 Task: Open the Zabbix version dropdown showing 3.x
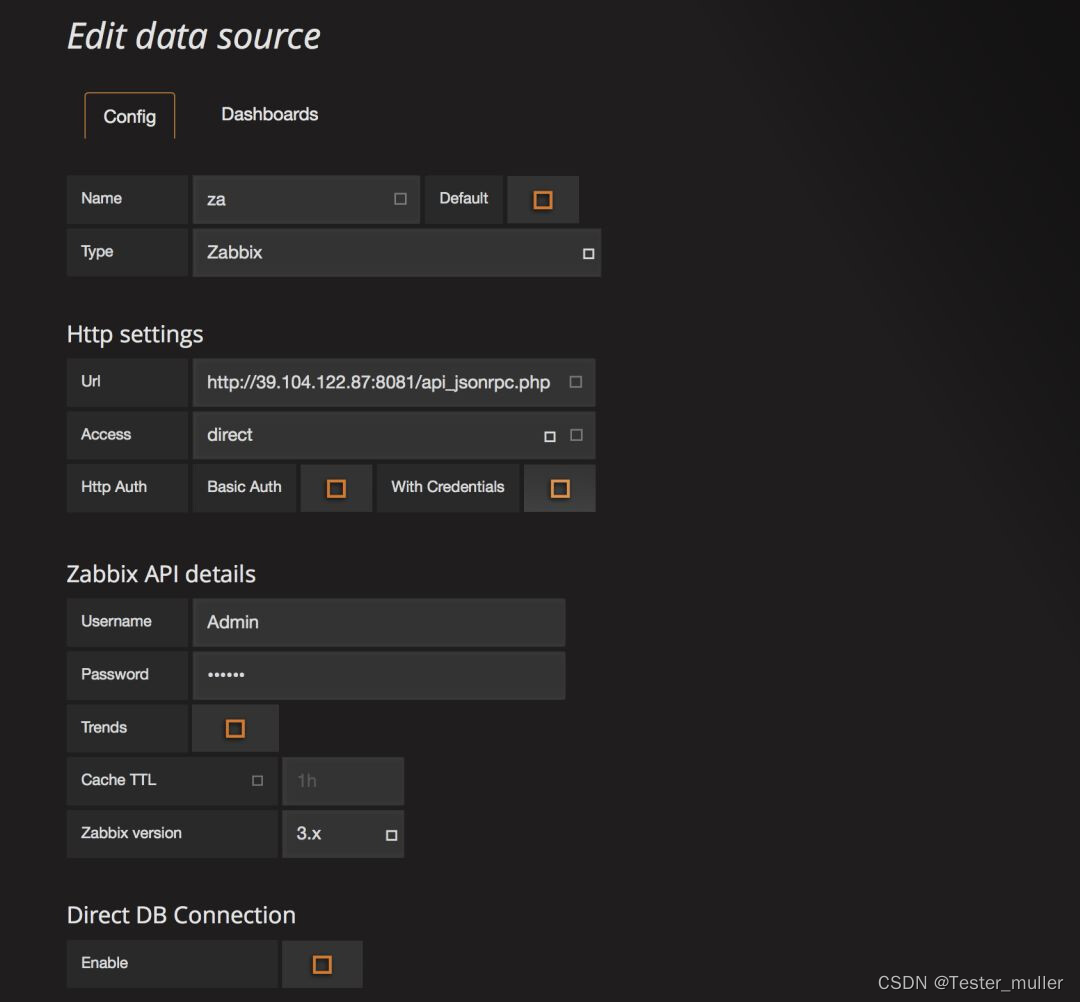[343, 835]
